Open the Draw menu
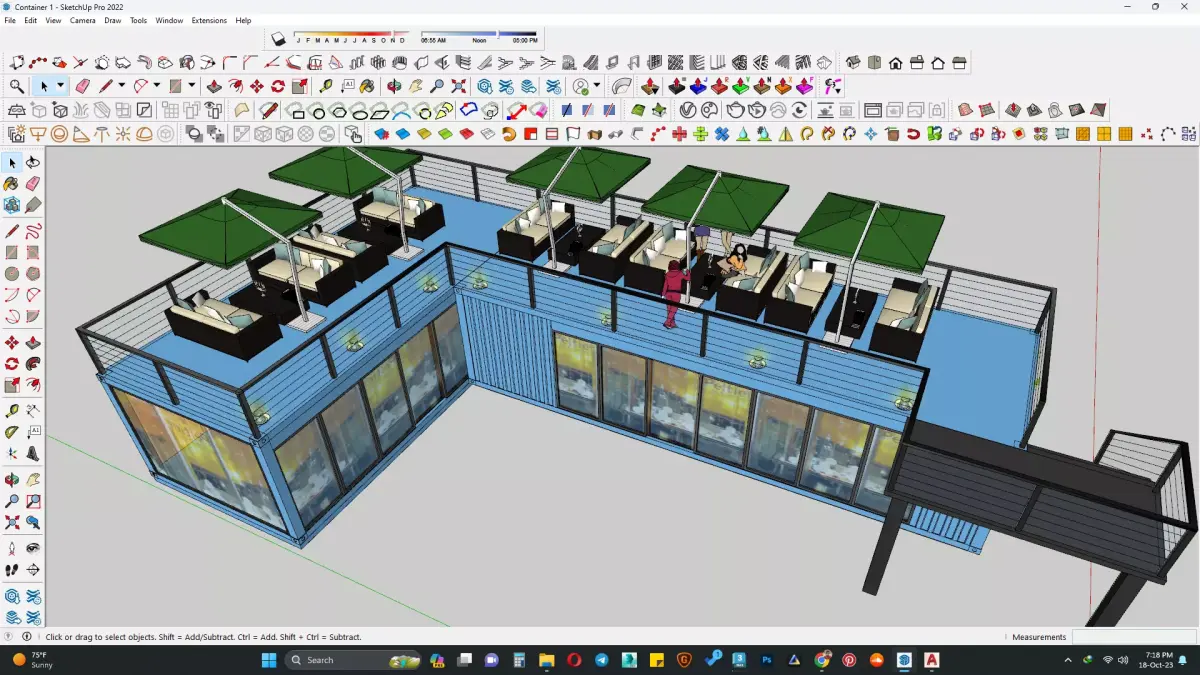Screen dimensions: 1200x675 [113, 20]
